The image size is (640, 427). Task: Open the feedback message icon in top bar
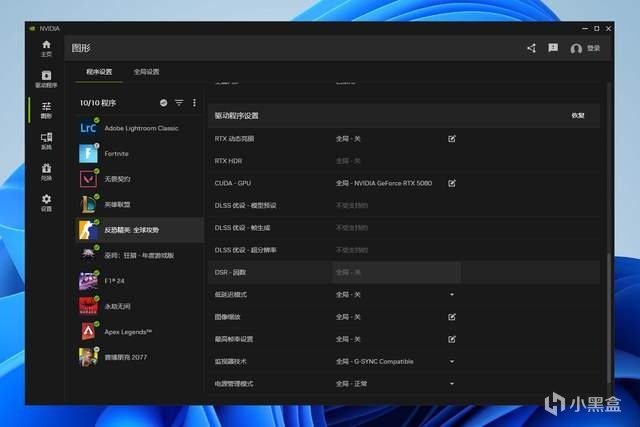pyautogui.click(x=553, y=48)
